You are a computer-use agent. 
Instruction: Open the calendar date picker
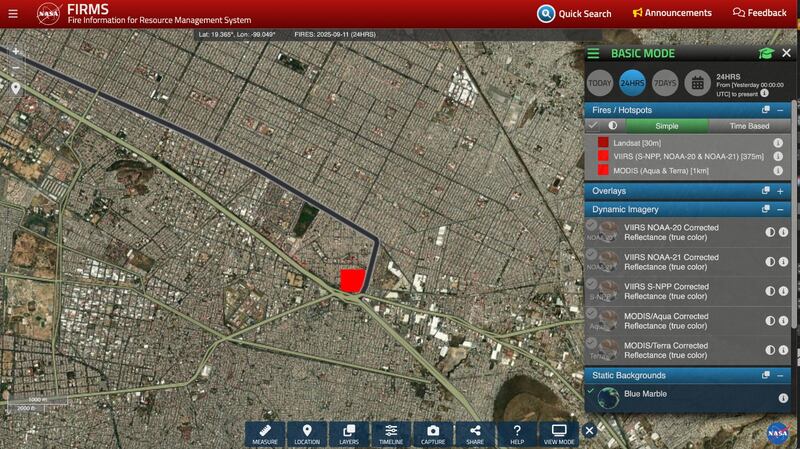tap(697, 83)
